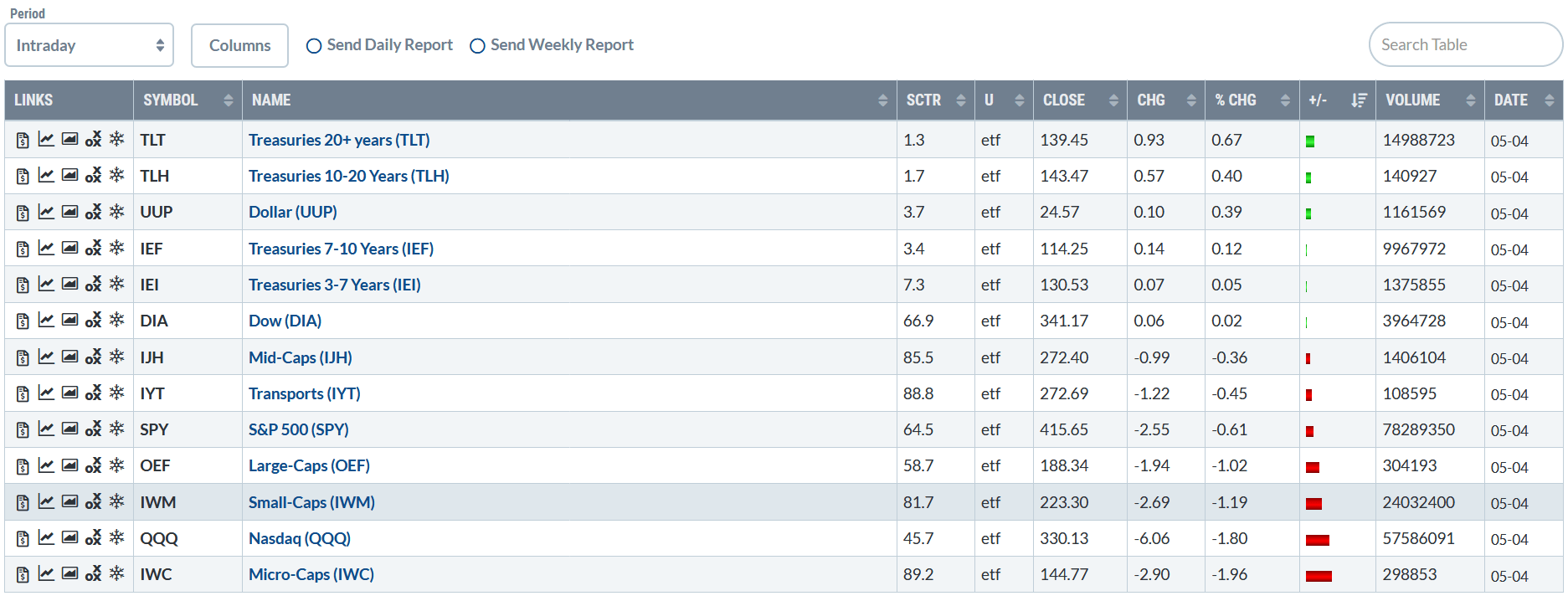Image resolution: width=1568 pixels, height=601 pixels.
Task: Open the dollar symbol summary for QQQ
Action: tap(23, 539)
